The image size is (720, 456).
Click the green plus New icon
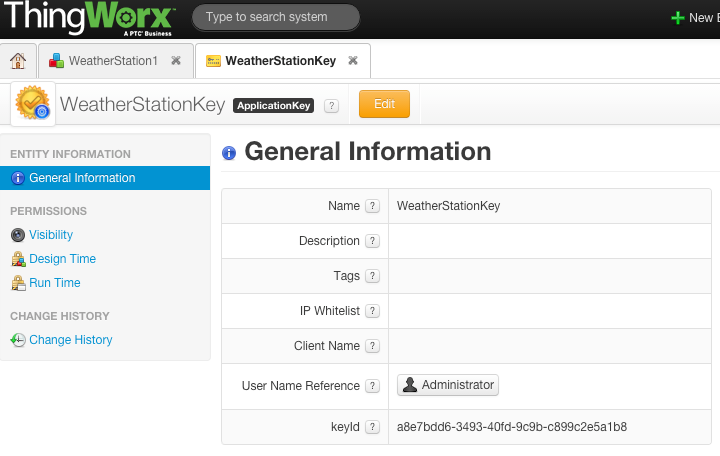click(x=678, y=18)
